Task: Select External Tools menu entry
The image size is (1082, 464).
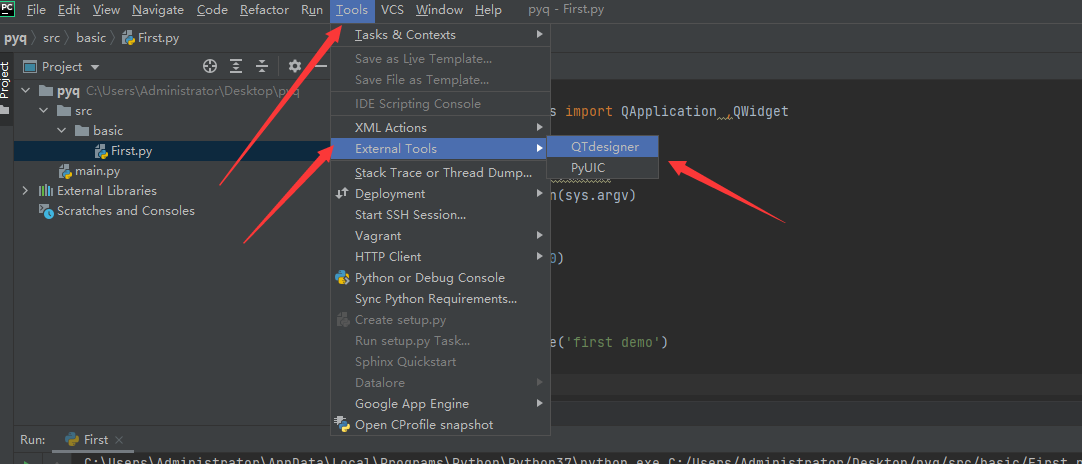Action: (440, 148)
